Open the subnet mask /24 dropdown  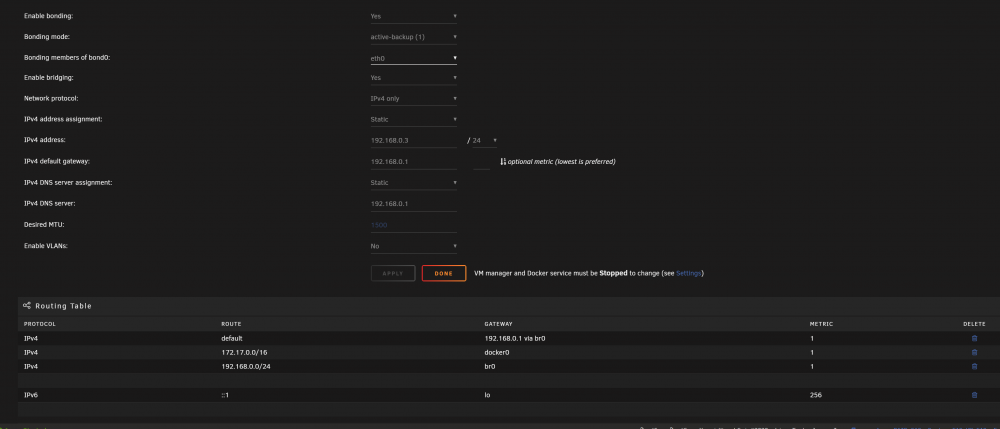[x=484, y=140]
